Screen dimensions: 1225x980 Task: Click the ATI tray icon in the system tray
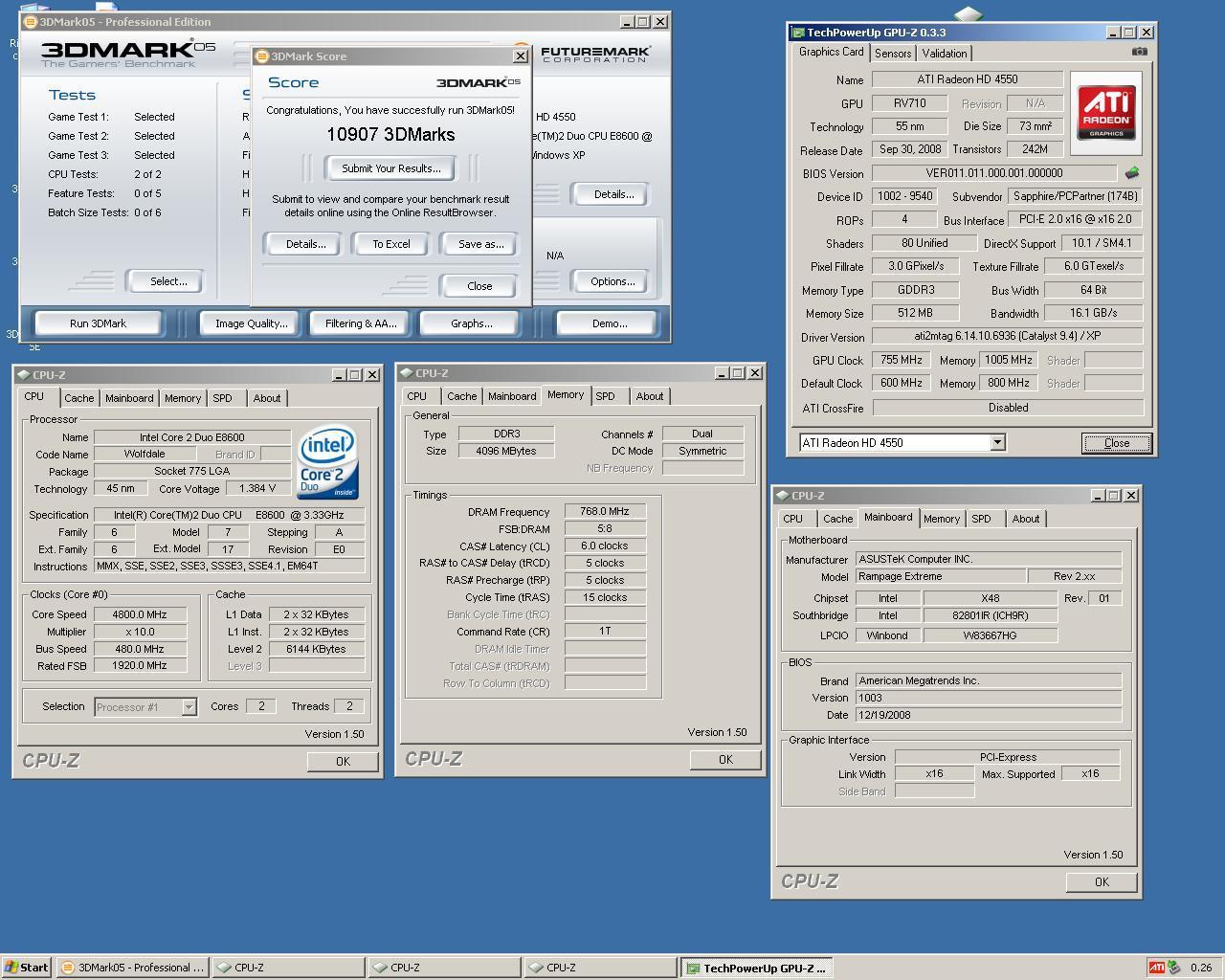click(x=1156, y=968)
